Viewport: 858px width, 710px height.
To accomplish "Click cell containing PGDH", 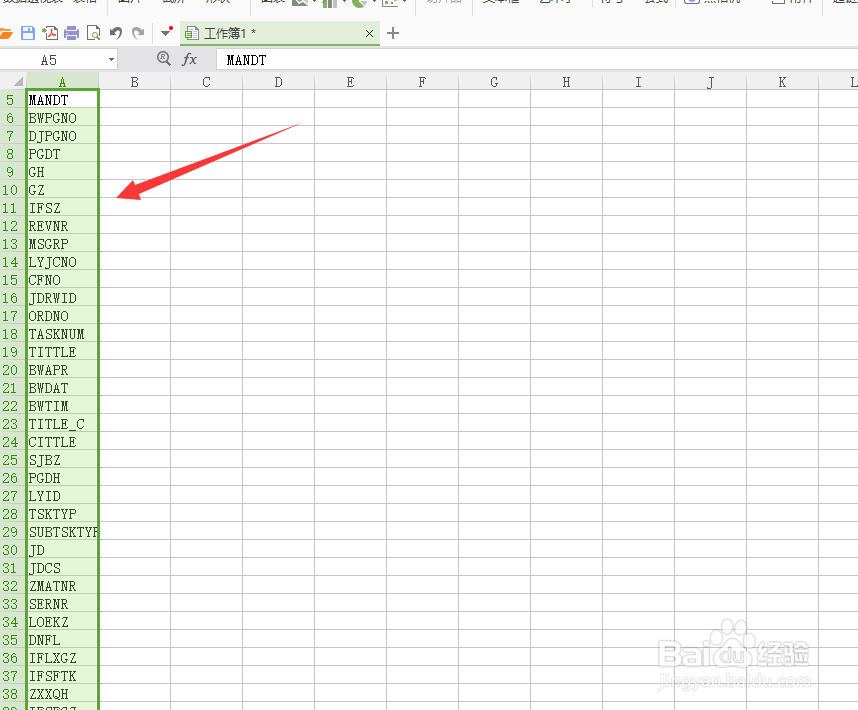I will (x=62, y=478).
